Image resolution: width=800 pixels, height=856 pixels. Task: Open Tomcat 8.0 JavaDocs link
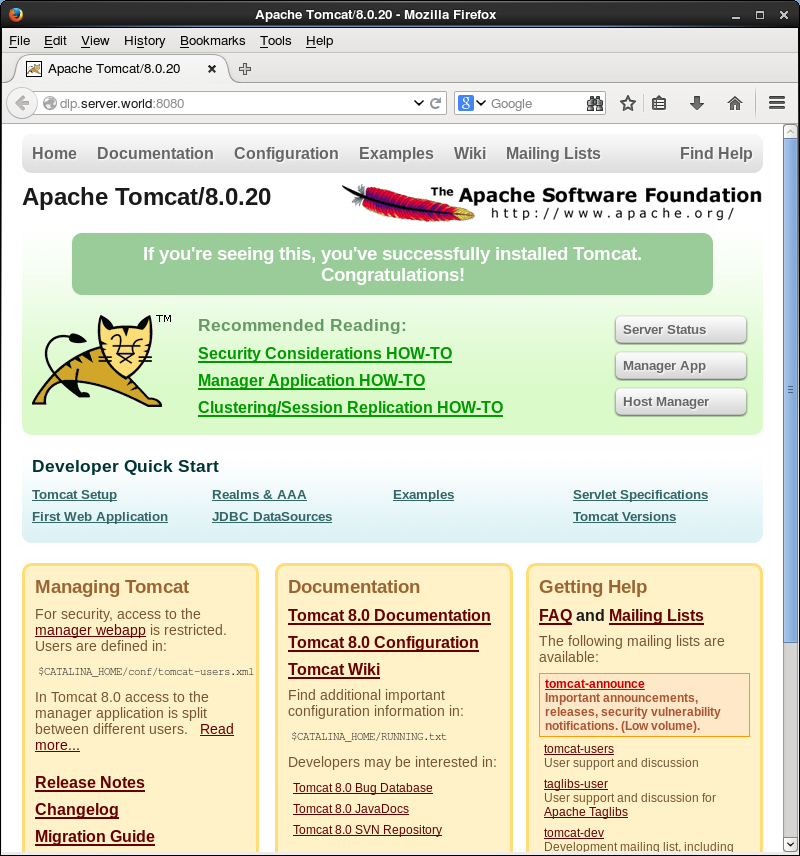coord(351,809)
